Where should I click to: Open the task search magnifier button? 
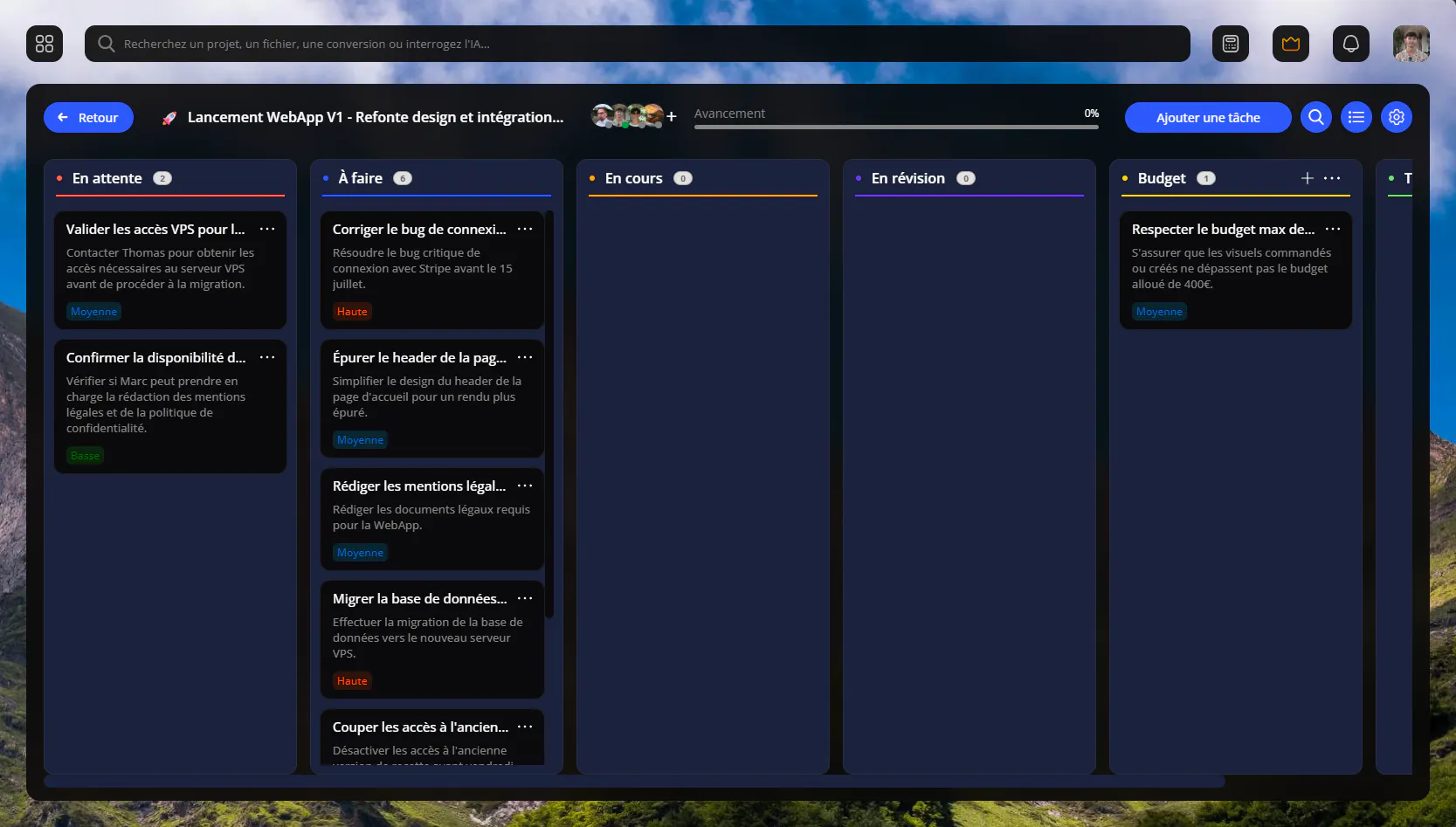pos(1315,117)
